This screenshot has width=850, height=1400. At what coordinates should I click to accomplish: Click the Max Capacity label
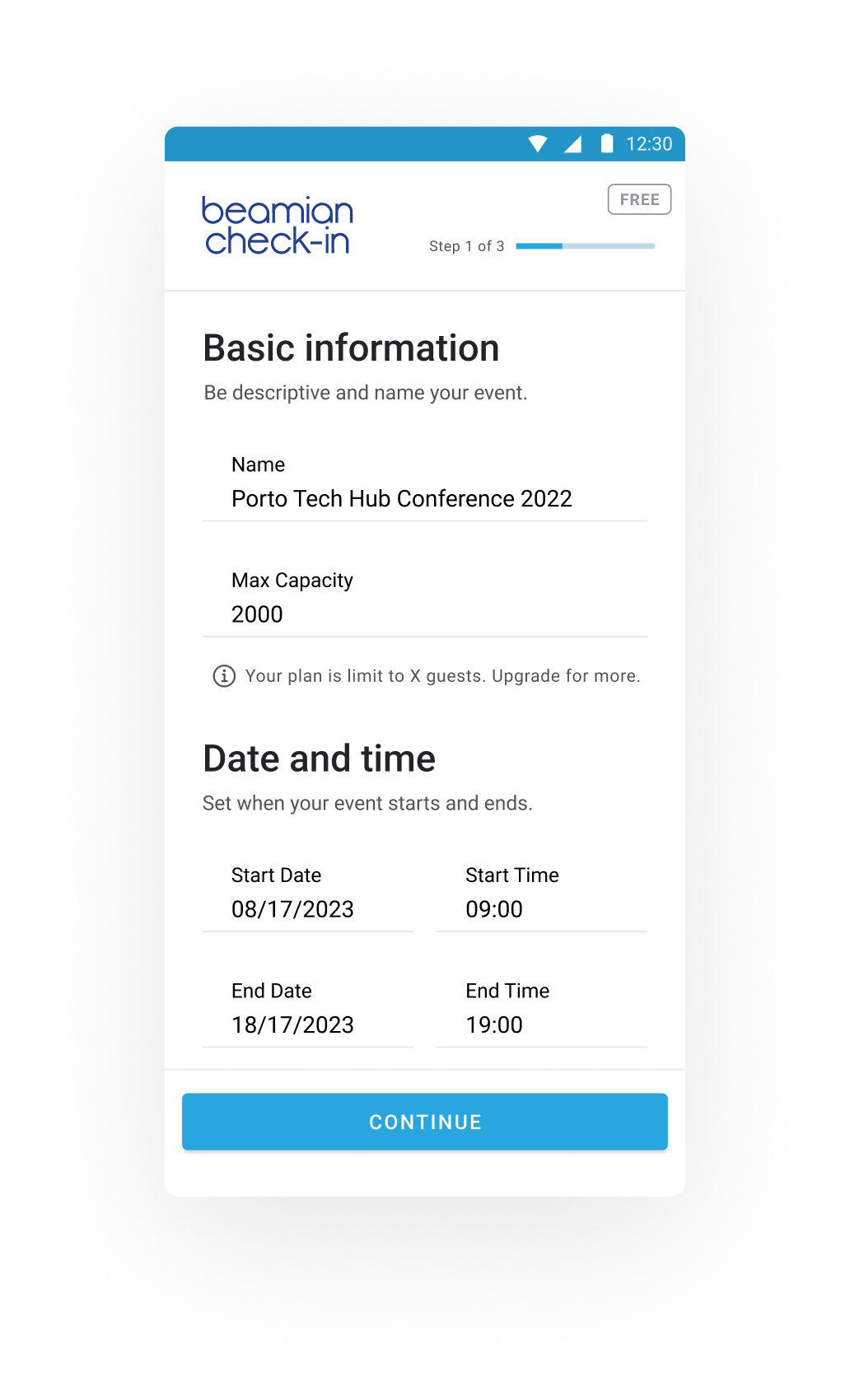click(292, 581)
